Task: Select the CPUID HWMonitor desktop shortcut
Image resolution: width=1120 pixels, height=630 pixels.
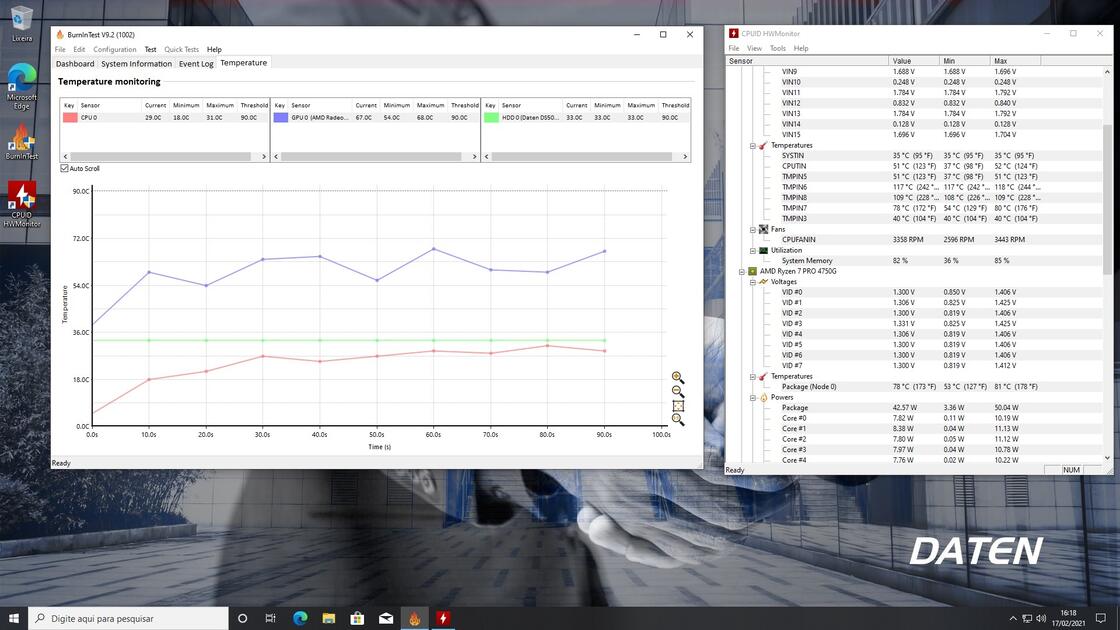Action: point(21,204)
